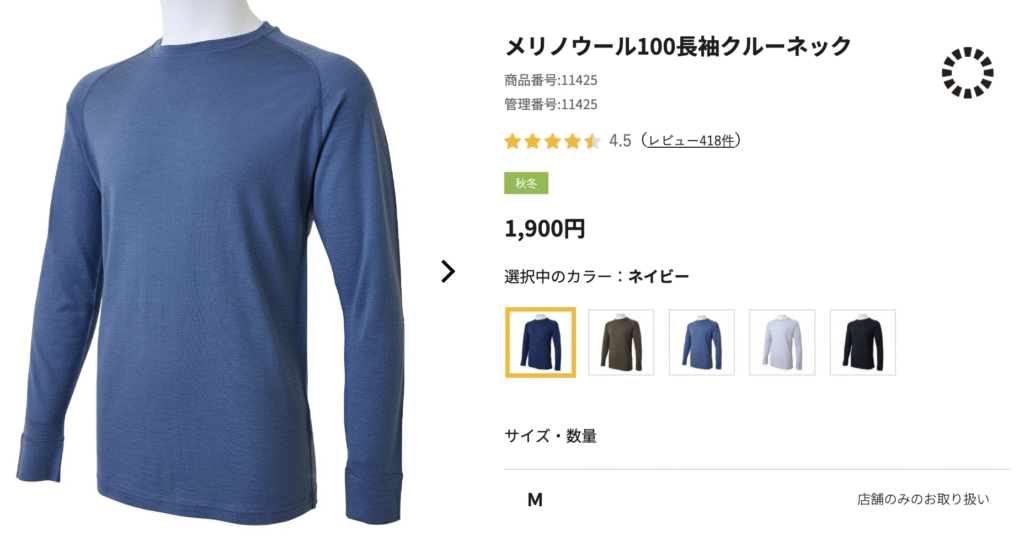The image size is (1024, 536).
Task: Click the circular loading spinner icon
Action: point(967,72)
